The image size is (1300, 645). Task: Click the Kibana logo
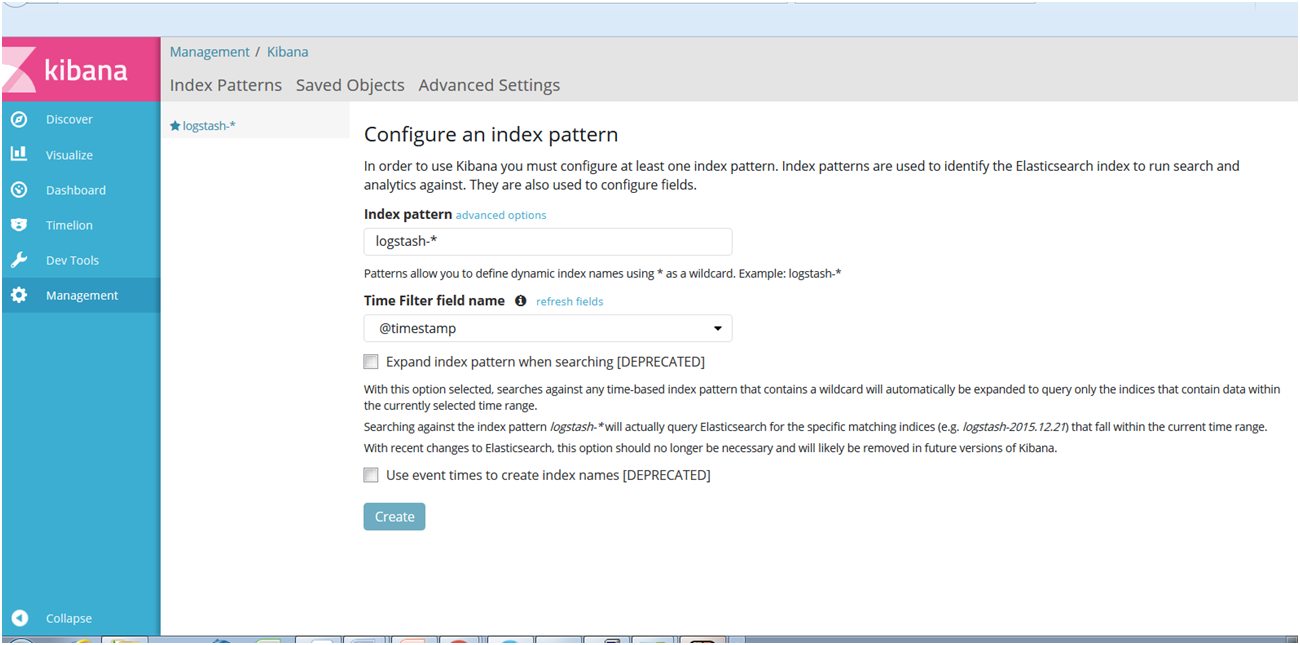pos(81,70)
